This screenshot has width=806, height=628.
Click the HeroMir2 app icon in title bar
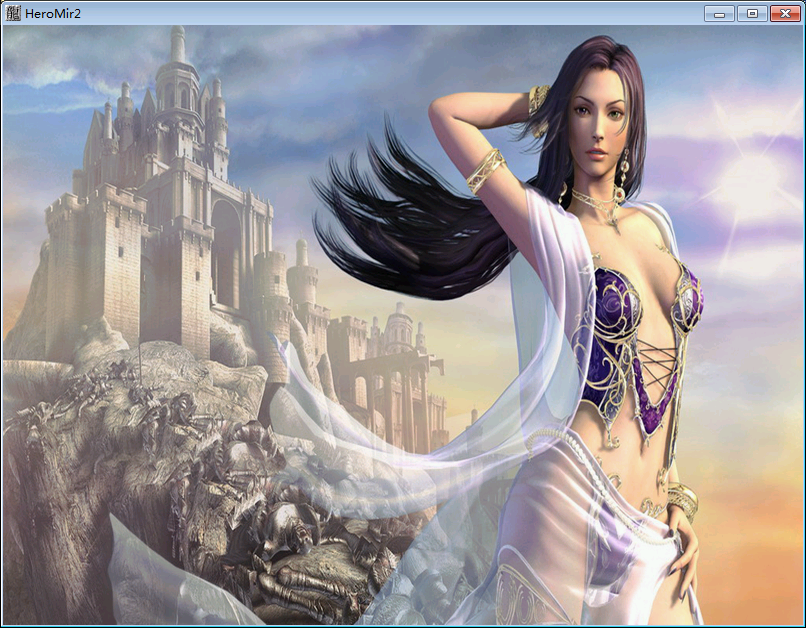pos(13,13)
